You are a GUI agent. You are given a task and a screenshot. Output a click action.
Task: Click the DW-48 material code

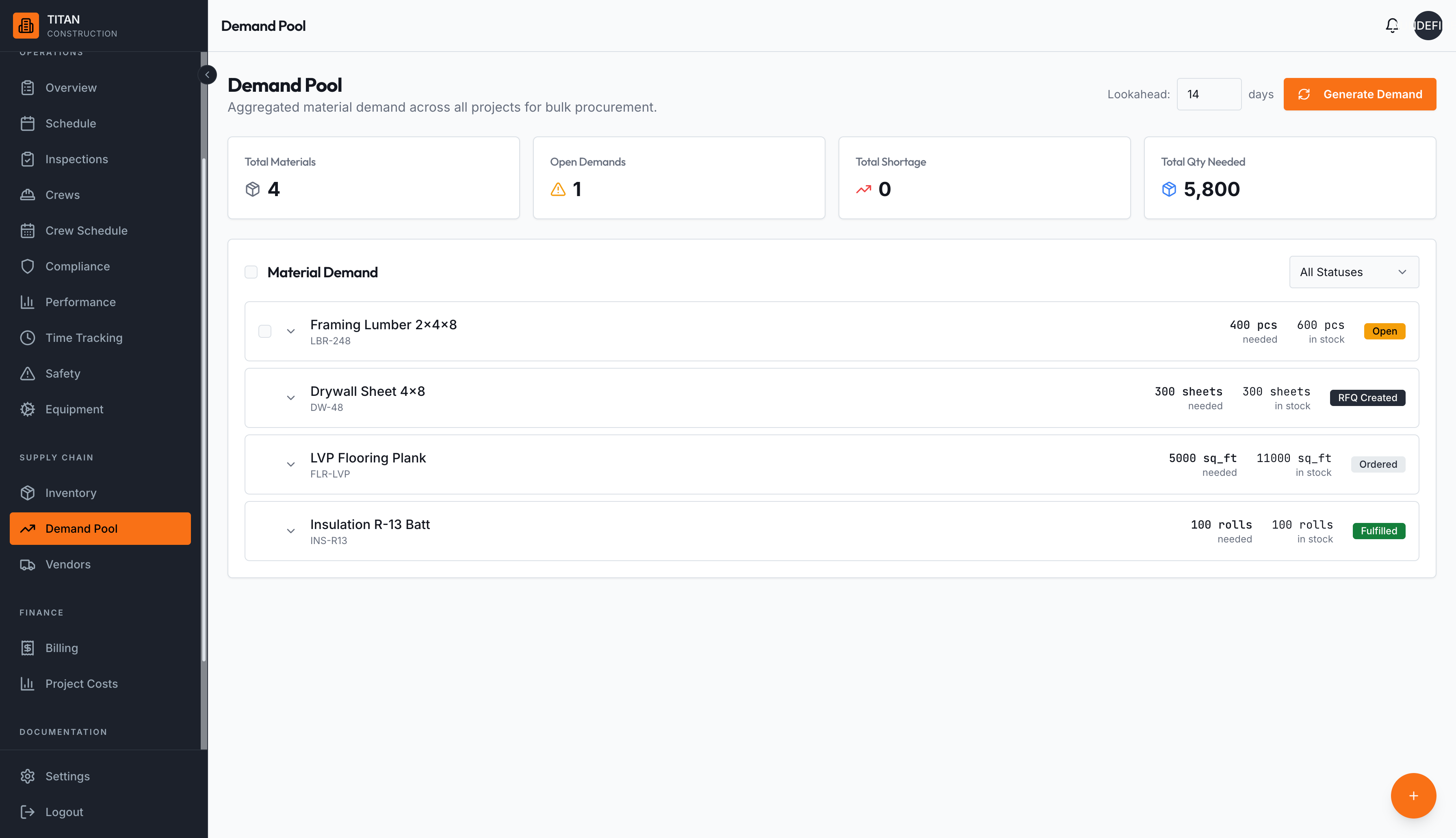[x=327, y=408]
